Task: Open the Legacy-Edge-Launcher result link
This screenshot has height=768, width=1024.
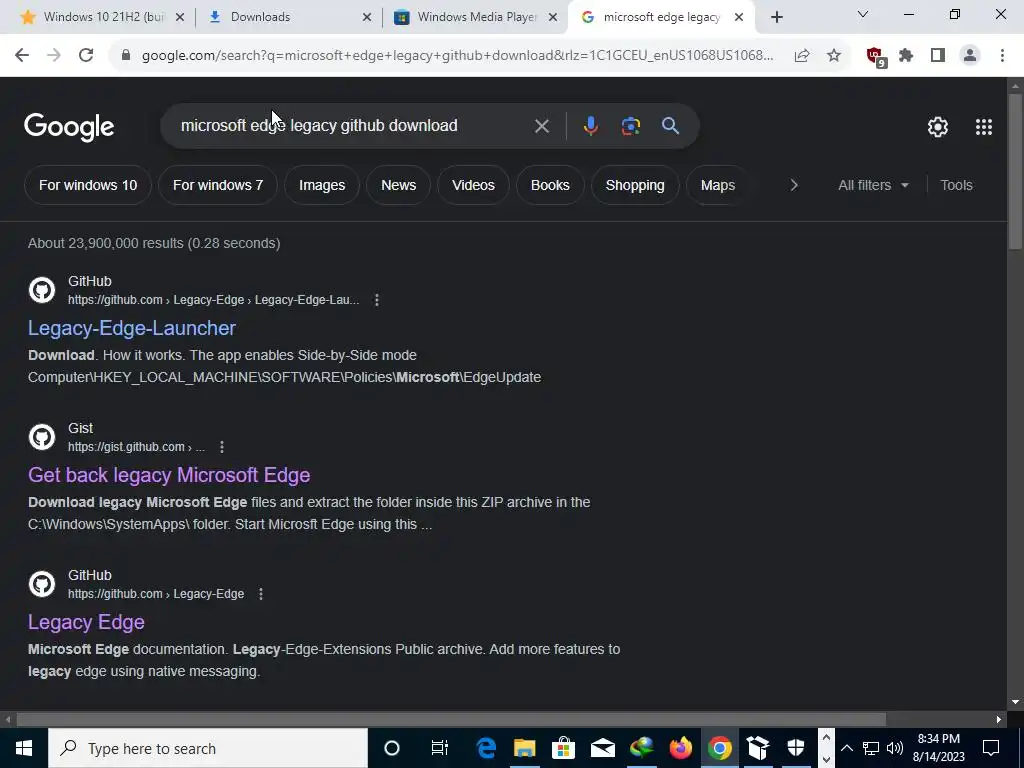Action: pyautogui.click(x=132, y=328)
